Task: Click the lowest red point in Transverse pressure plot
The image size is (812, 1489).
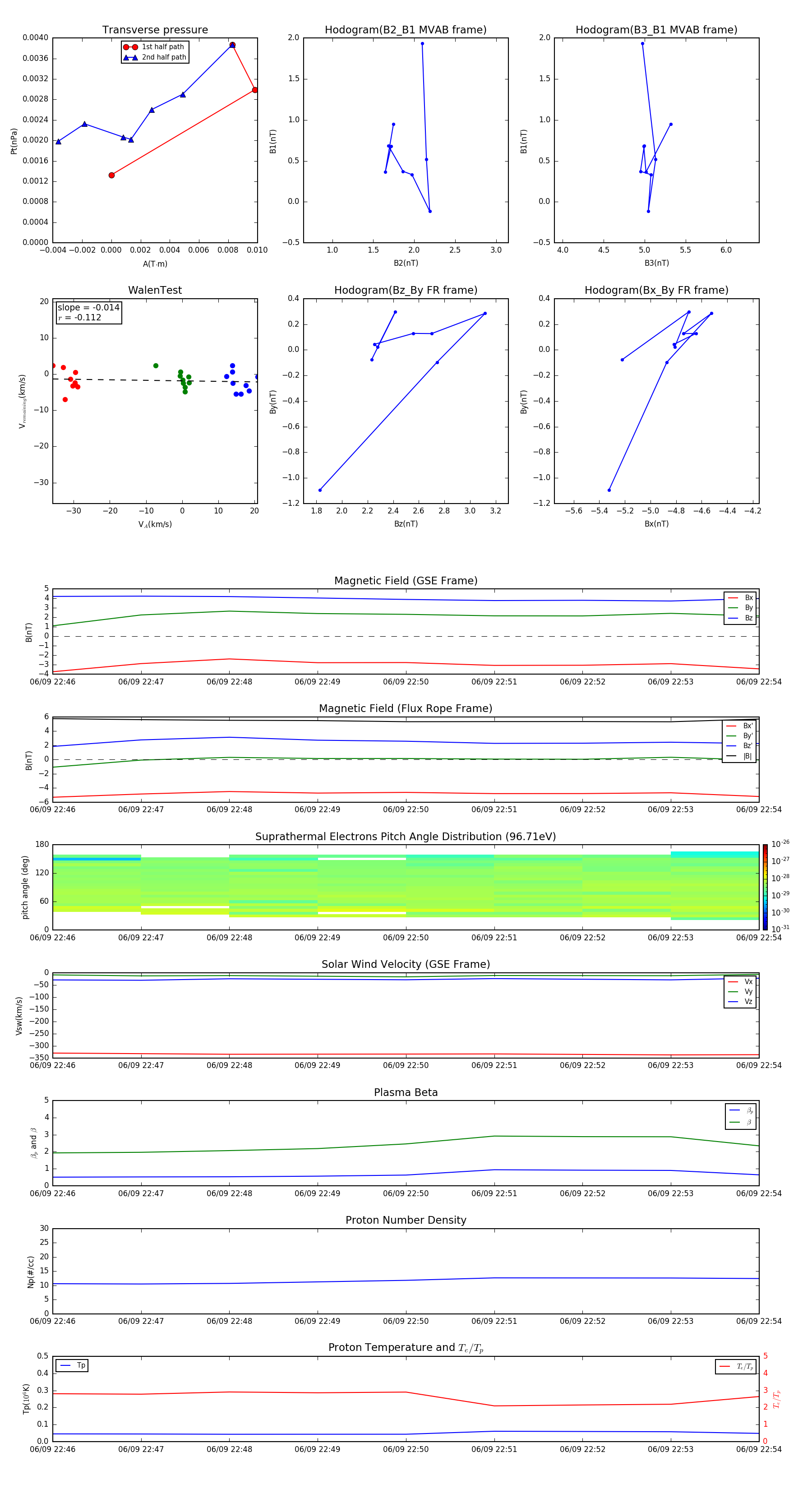Action: pos(111,175)
